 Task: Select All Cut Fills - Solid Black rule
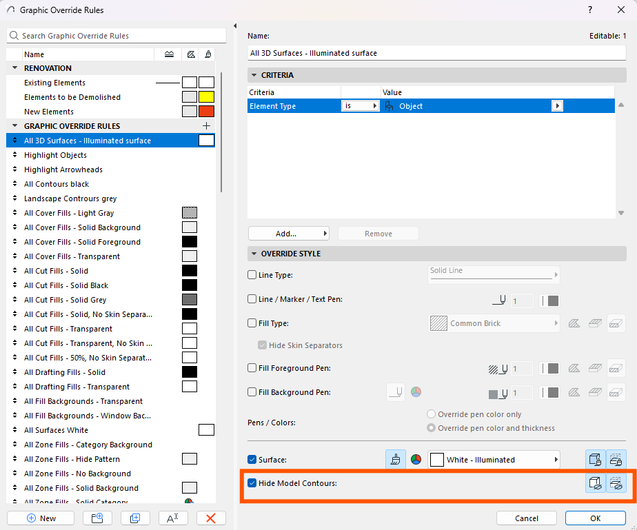point(110,285)
